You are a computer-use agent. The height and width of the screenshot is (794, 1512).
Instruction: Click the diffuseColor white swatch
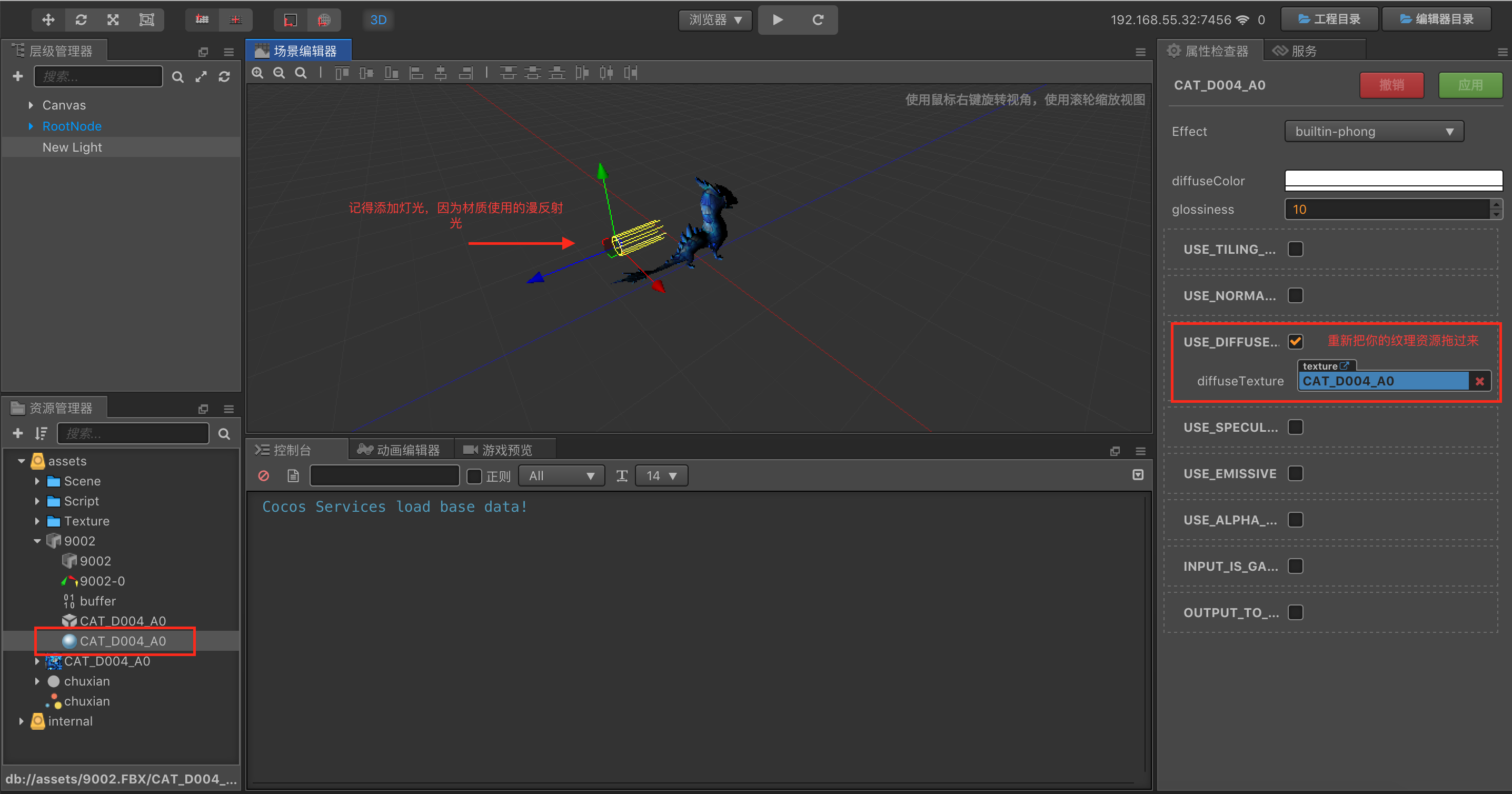point(1393,180)
